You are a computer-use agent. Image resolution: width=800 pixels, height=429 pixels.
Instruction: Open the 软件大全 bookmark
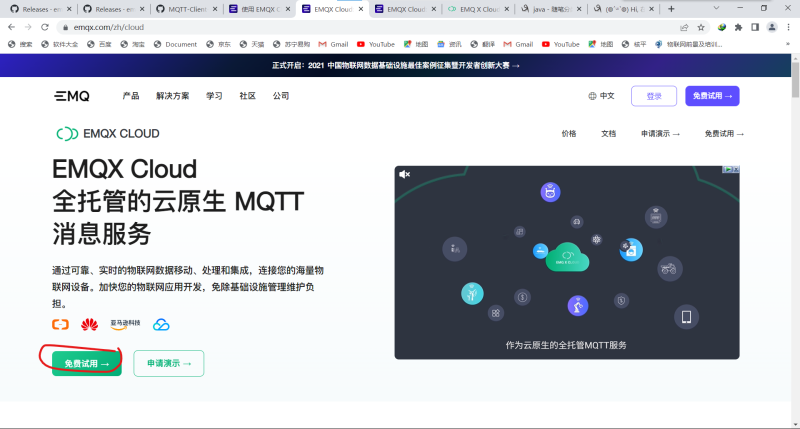60,44
